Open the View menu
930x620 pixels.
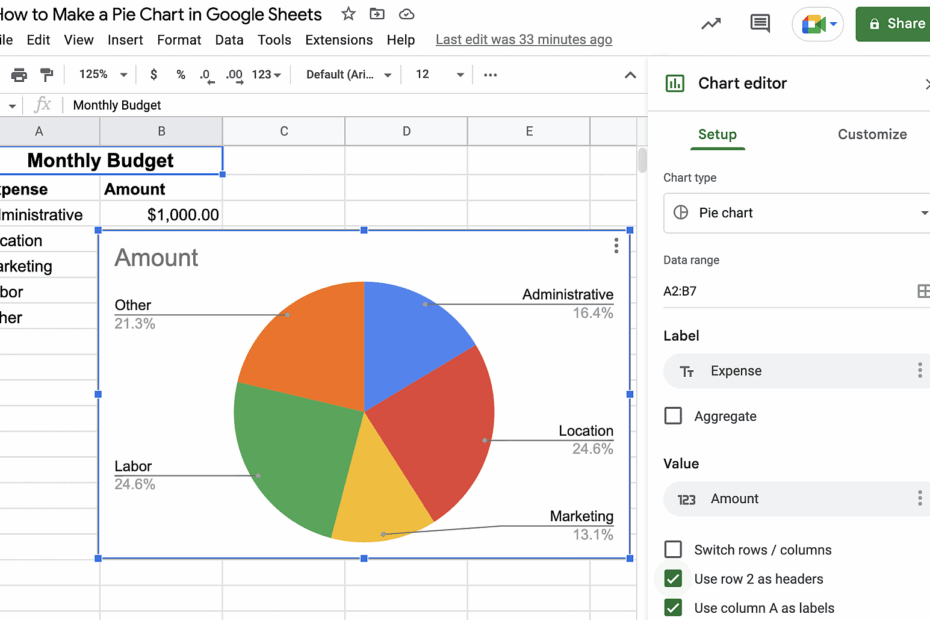coord(79,40)
